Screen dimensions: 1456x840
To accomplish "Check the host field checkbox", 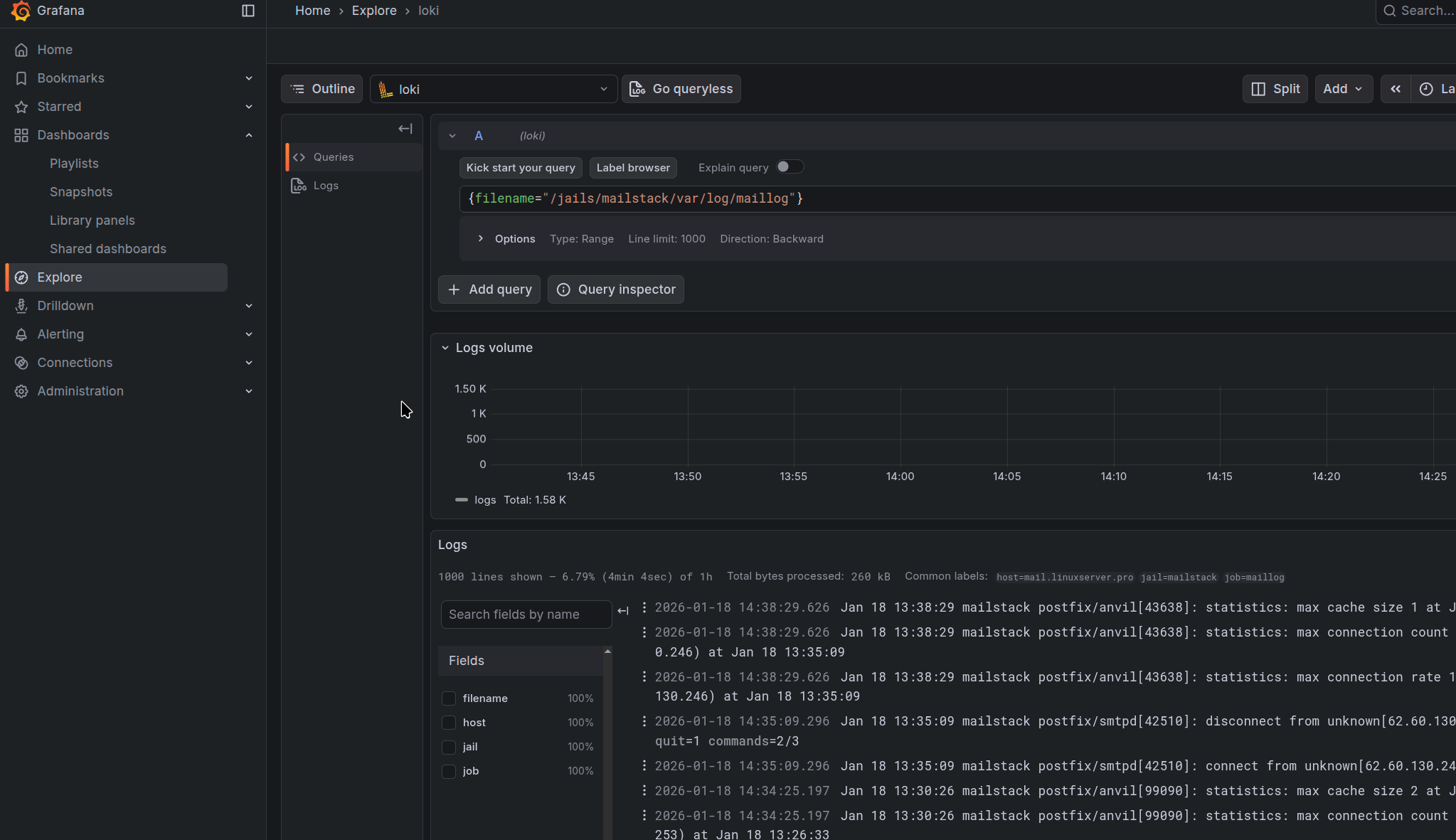I will tap(449, 723).
